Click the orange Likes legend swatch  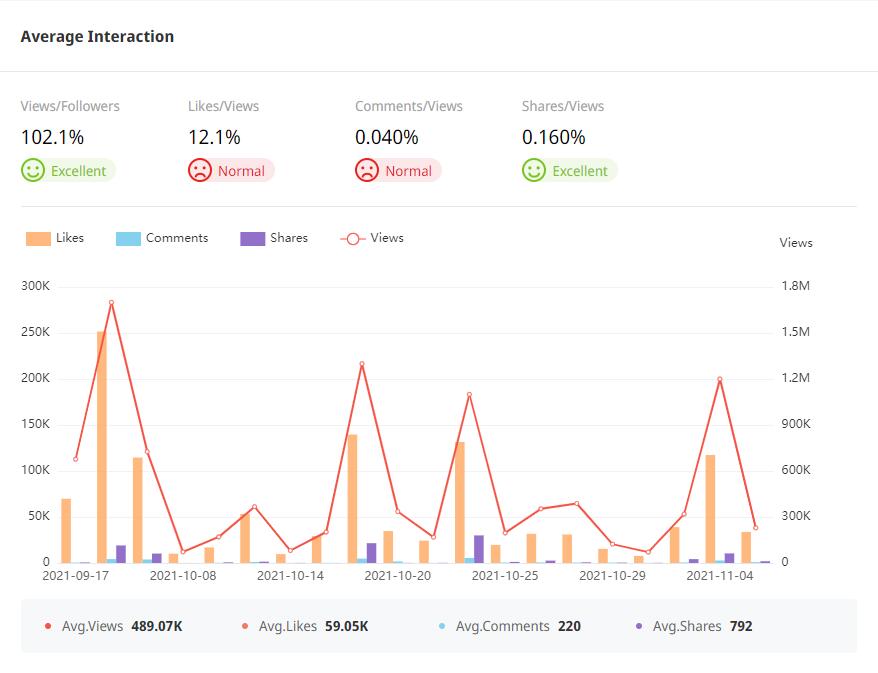click(38, 239)
